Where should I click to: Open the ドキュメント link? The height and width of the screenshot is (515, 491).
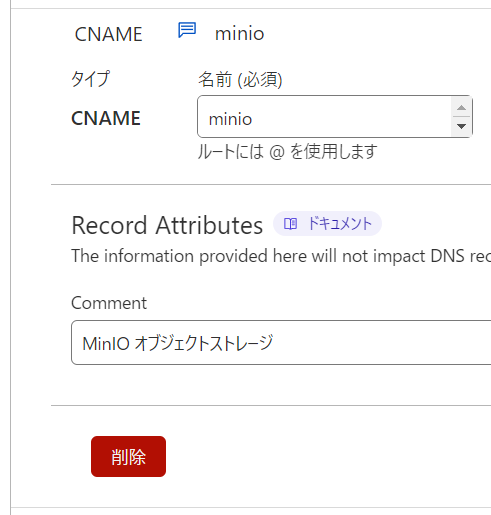327,224
